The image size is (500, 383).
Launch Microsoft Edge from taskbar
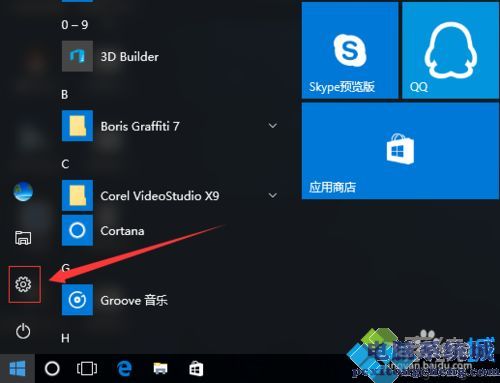[124, 369]
